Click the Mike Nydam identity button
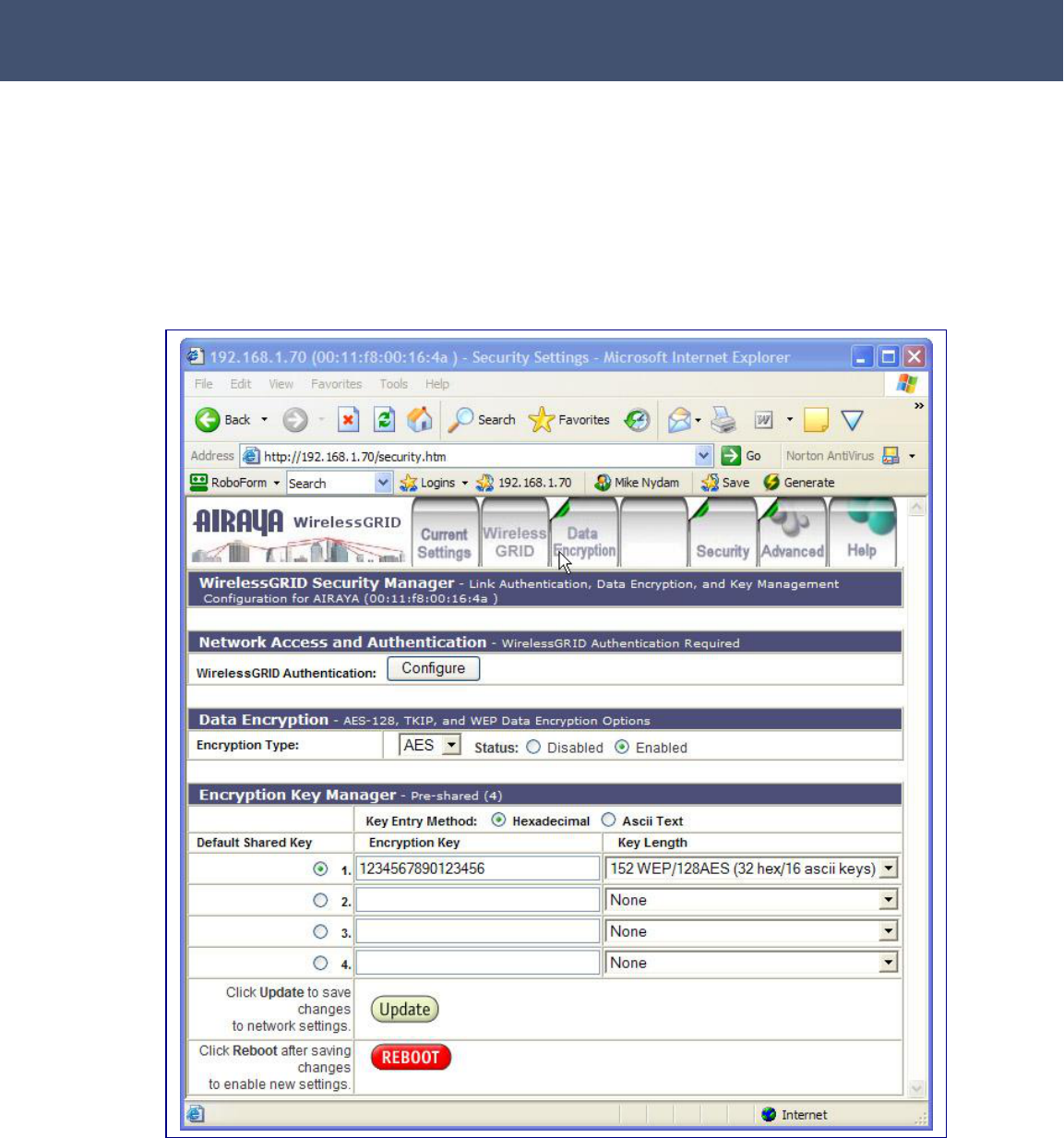 pos(637,483)
